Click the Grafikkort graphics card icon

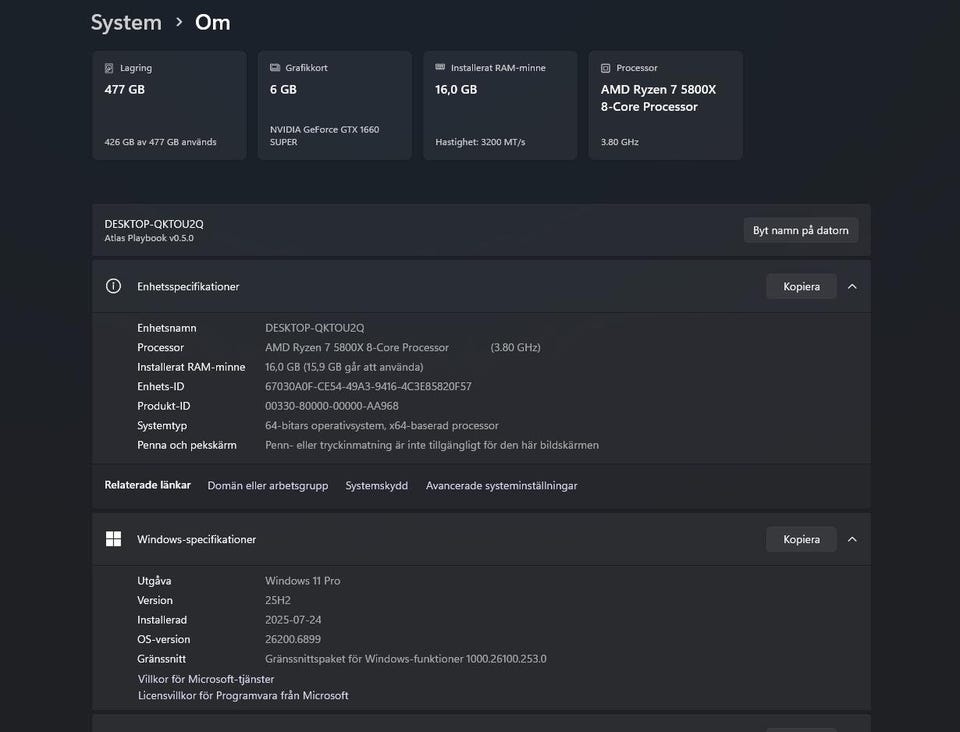[275, 68]
